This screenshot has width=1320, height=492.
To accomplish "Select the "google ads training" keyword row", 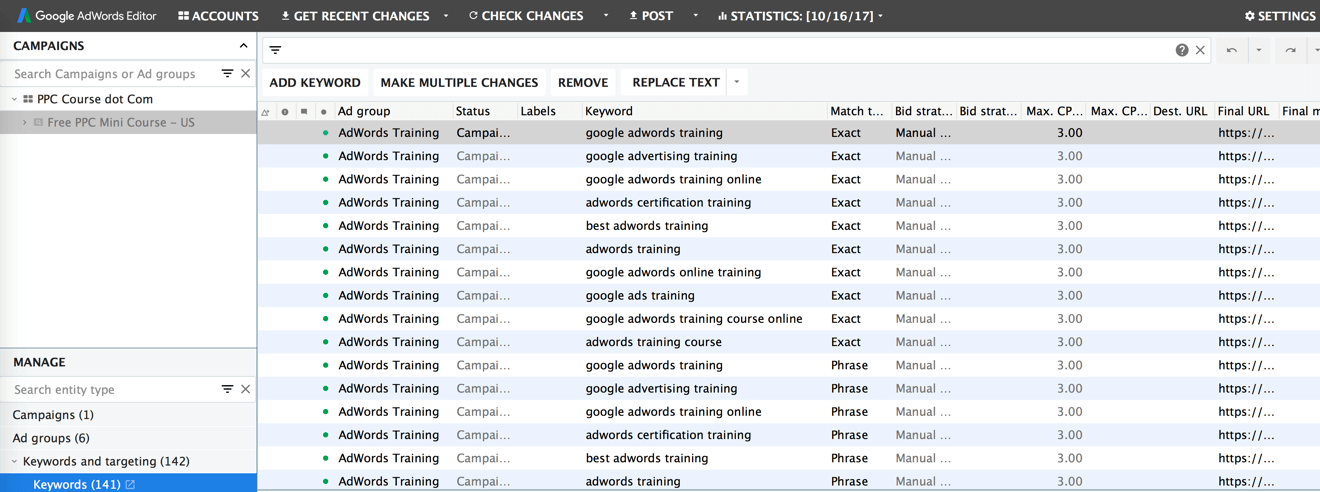I will tap(789, 295).
